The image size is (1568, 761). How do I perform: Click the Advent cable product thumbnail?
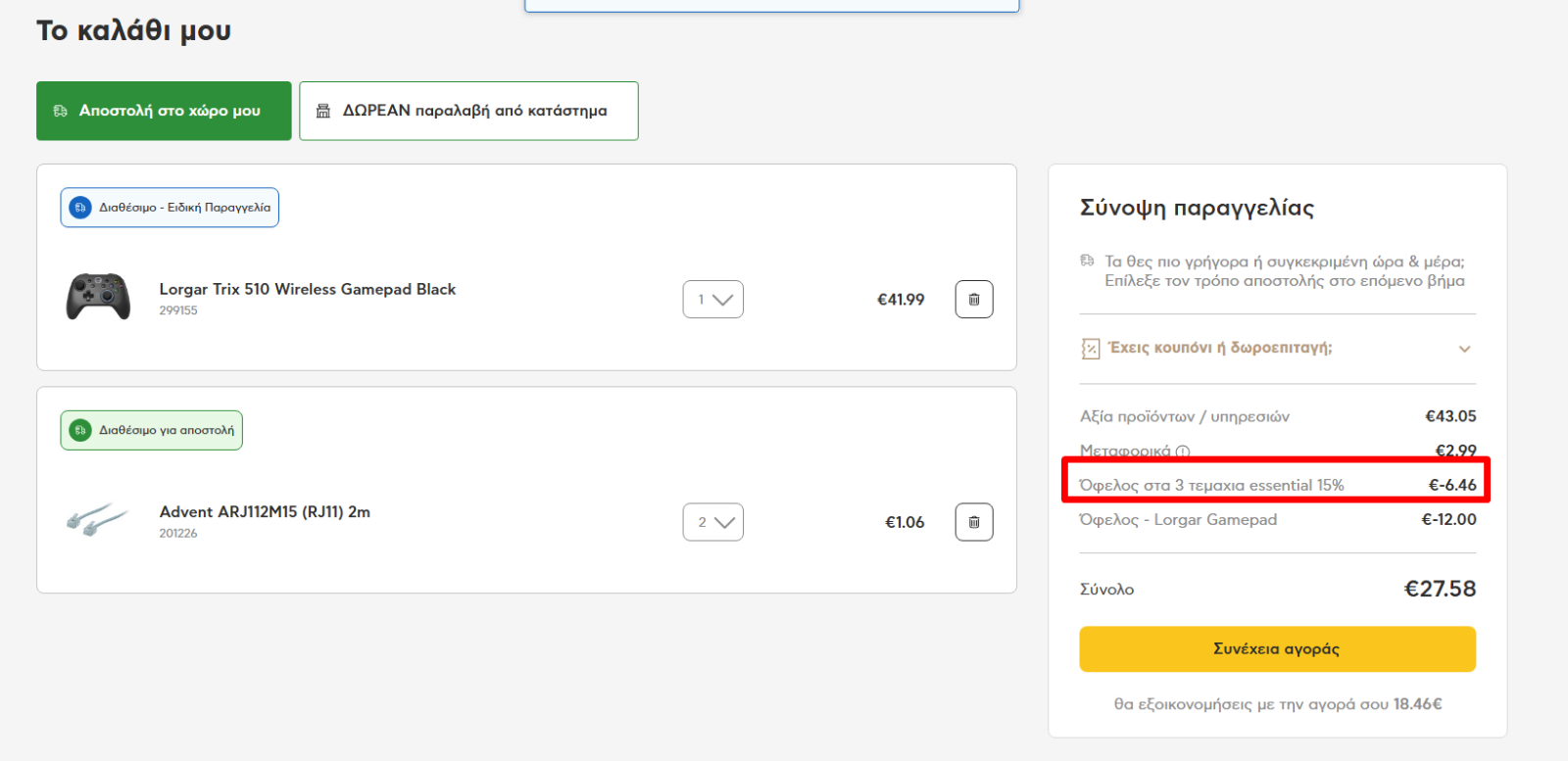97,519
